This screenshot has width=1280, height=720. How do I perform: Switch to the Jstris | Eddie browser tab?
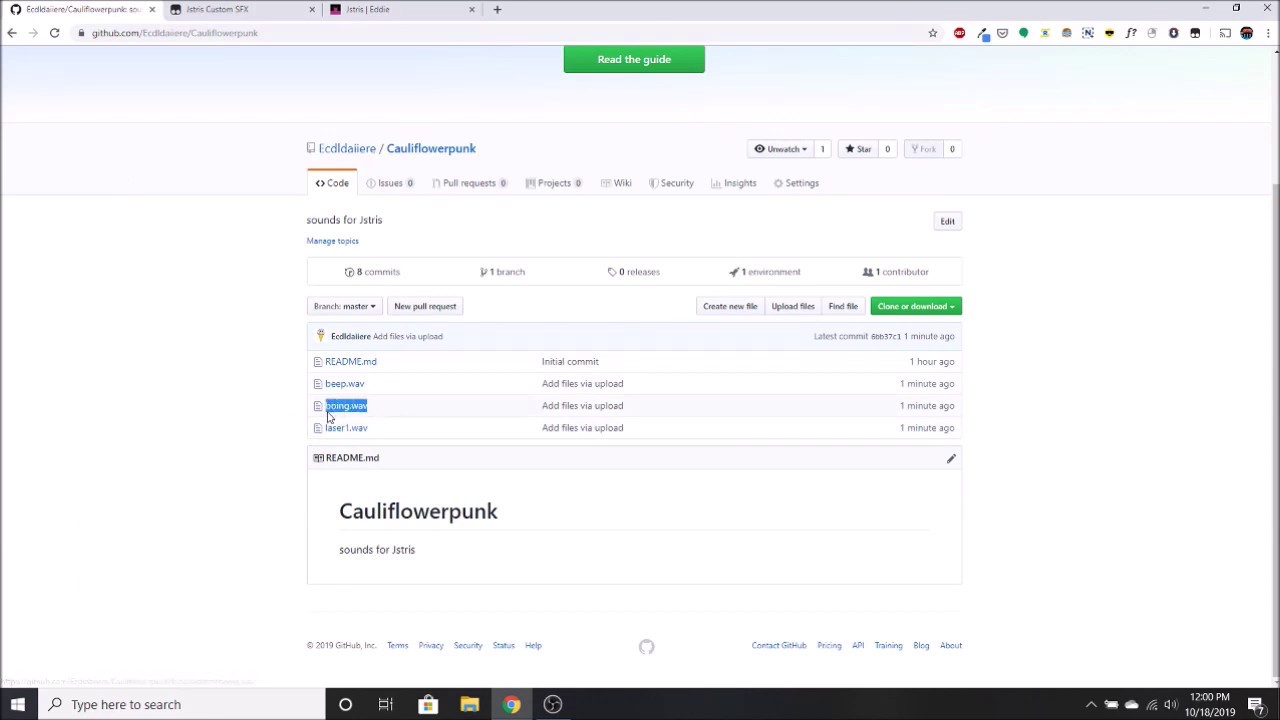tap(398, 9)
